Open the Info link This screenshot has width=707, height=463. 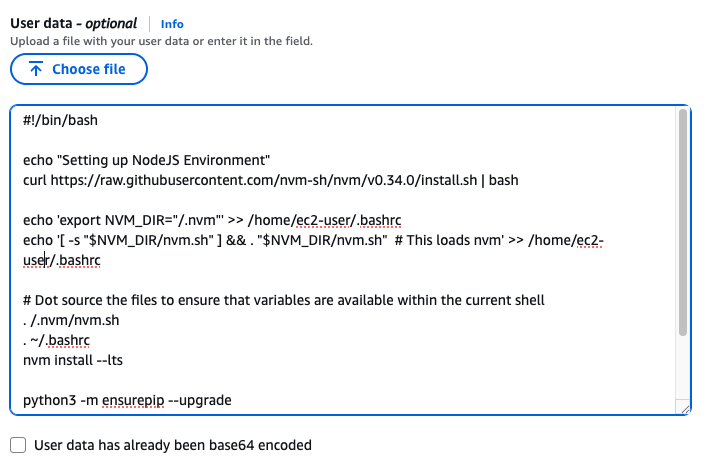pos(172,24)
